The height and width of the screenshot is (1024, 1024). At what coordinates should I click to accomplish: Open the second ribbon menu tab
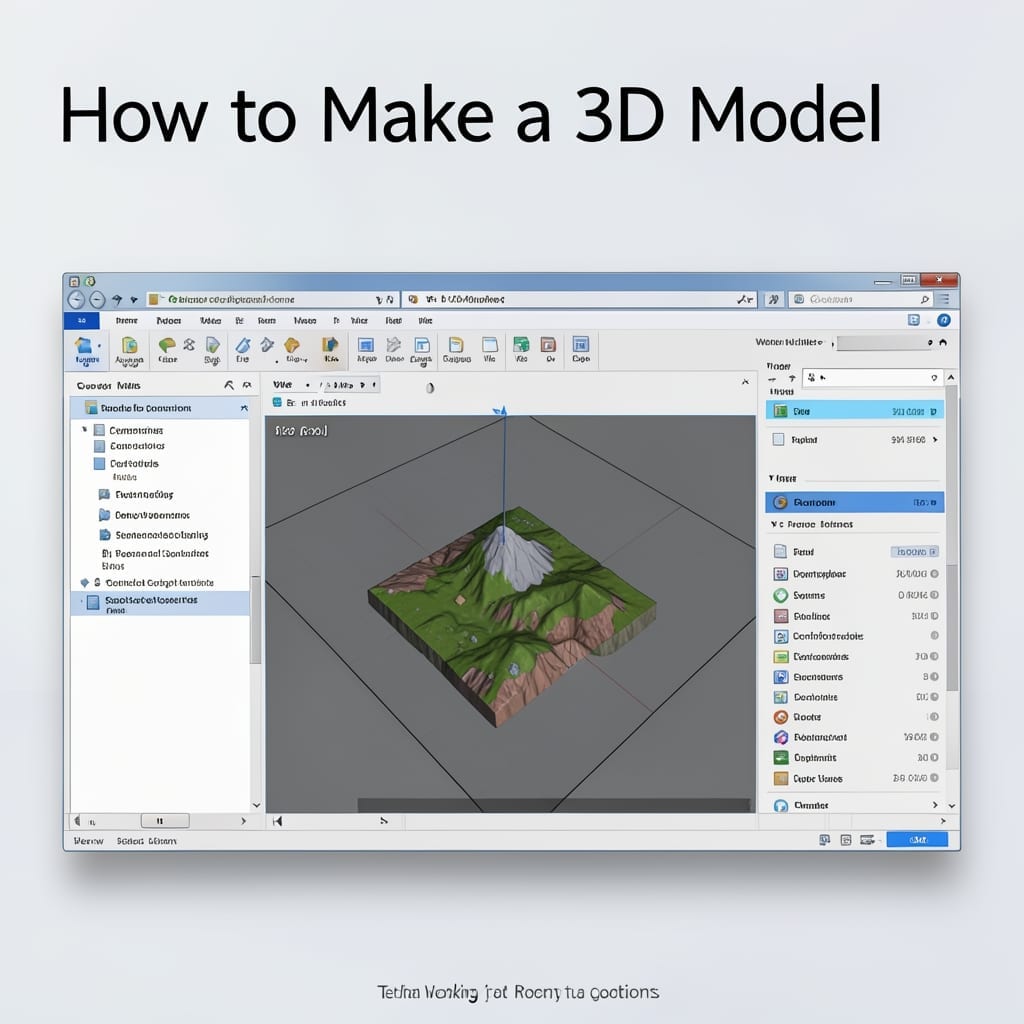point(168,321)
